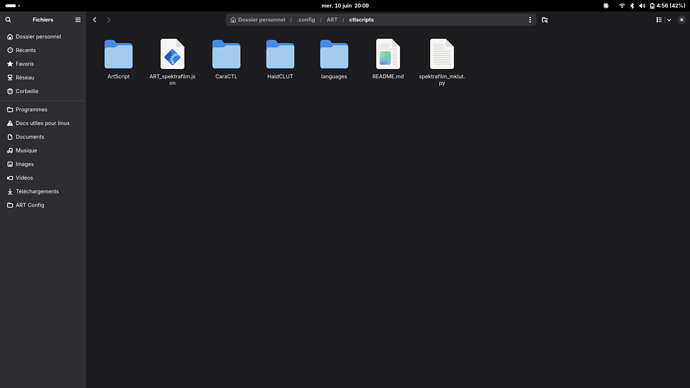Select the ArtScript folder

[118, 59]
